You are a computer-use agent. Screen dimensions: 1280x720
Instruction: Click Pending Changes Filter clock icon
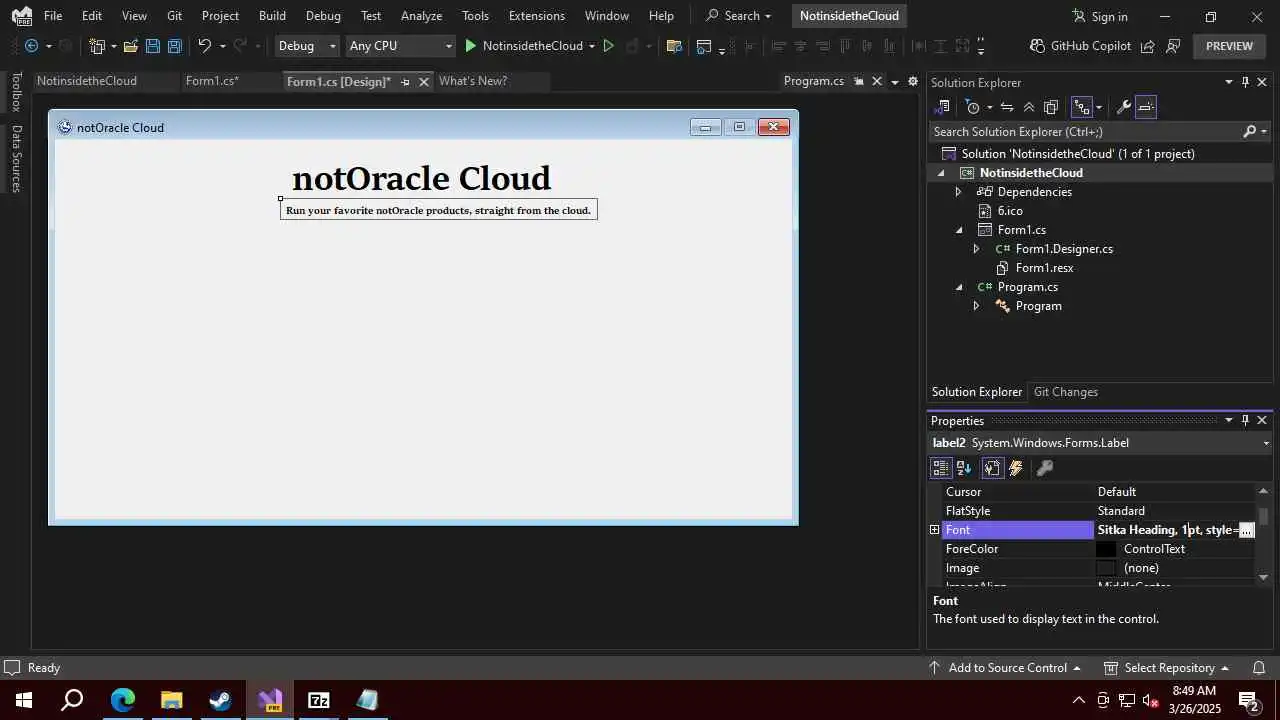pyautogui.click(x=972, y=107)
